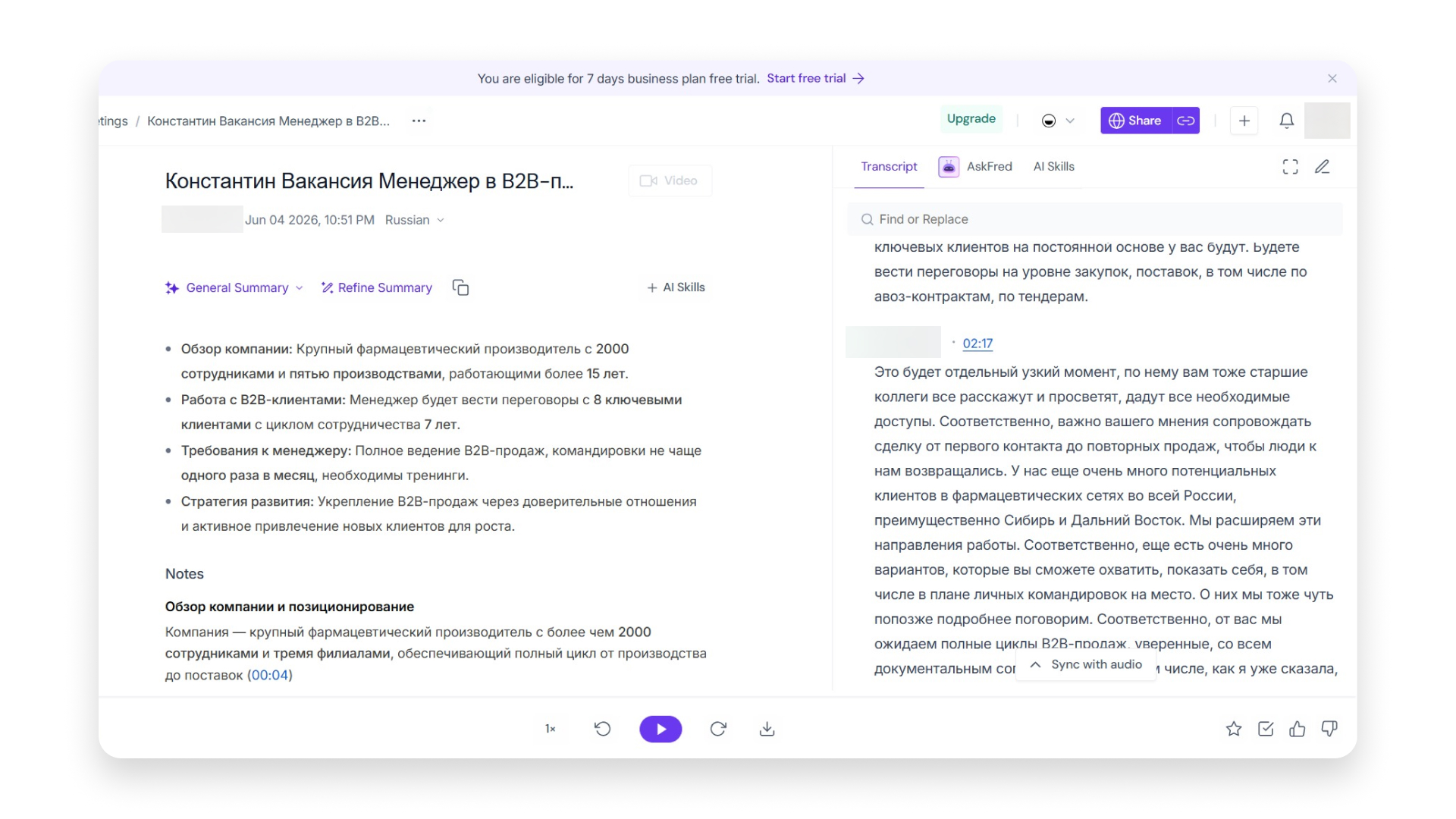
Task: Open notifications bell
Action: tap(1286, 121)
